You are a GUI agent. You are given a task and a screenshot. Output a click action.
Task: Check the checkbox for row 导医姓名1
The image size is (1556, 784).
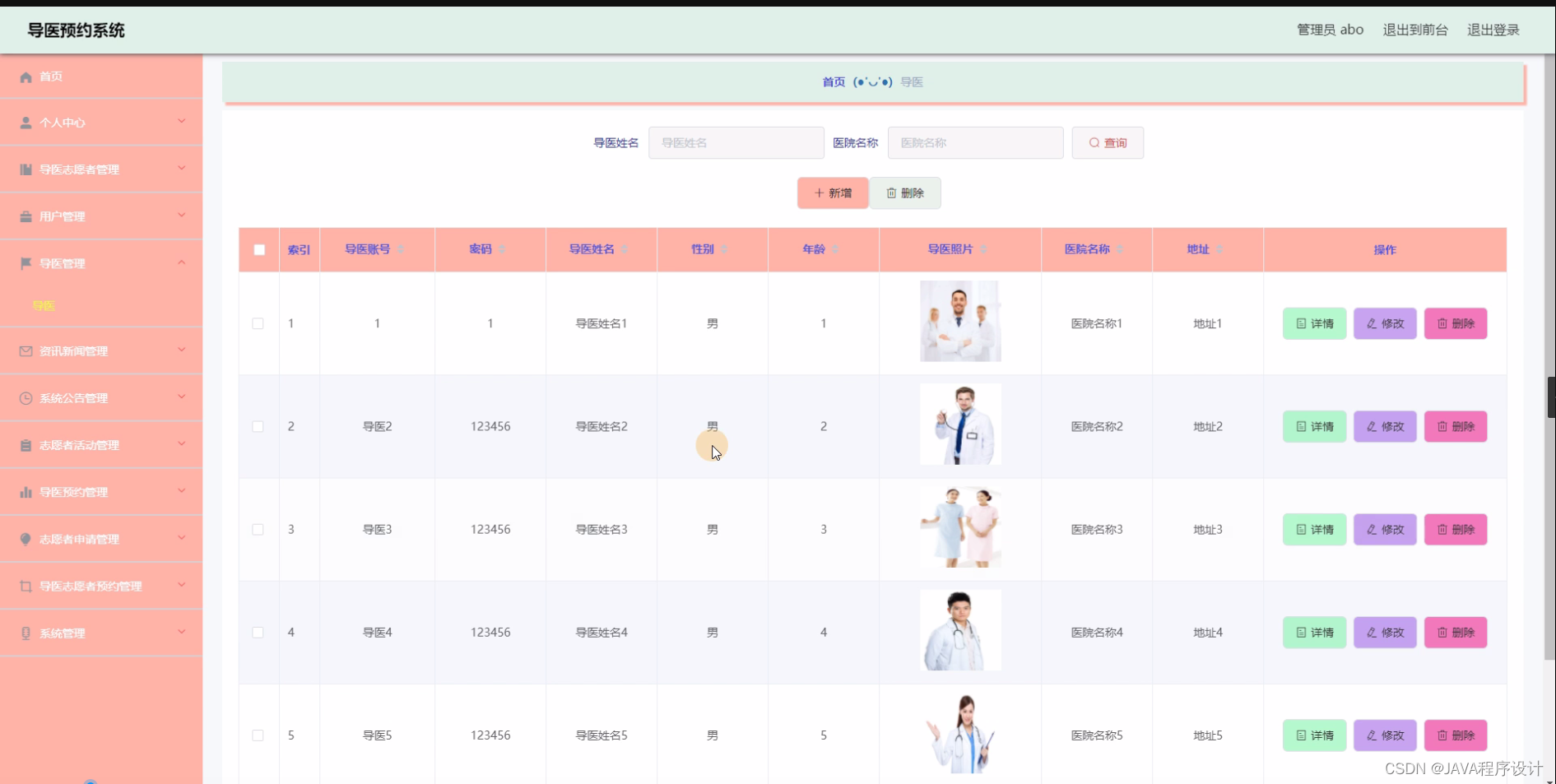click(258, 323)
